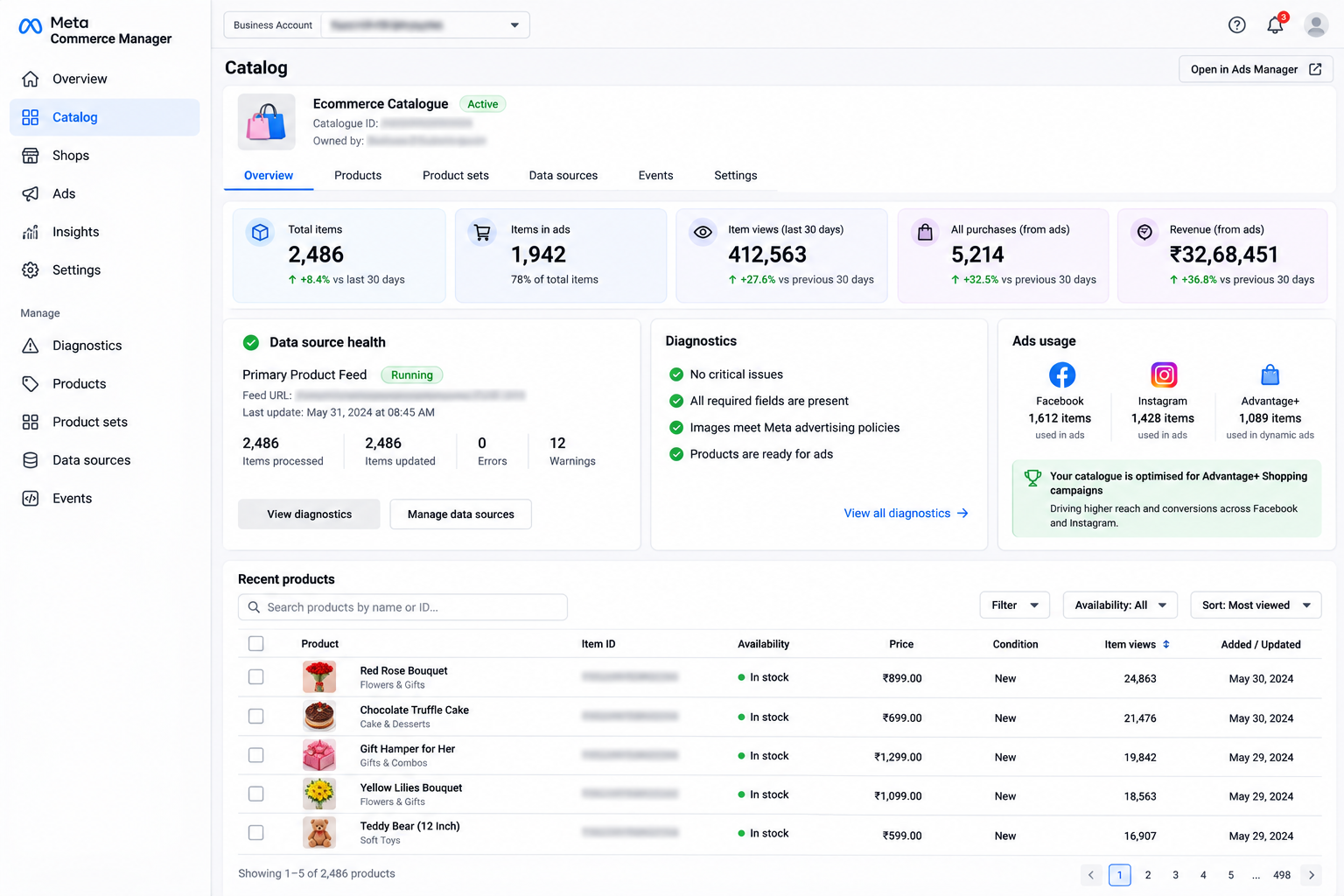The height and width of the screenshot is (896, 1344).
Task: Click the All purchases bag icon
Action: pos(925,233)
